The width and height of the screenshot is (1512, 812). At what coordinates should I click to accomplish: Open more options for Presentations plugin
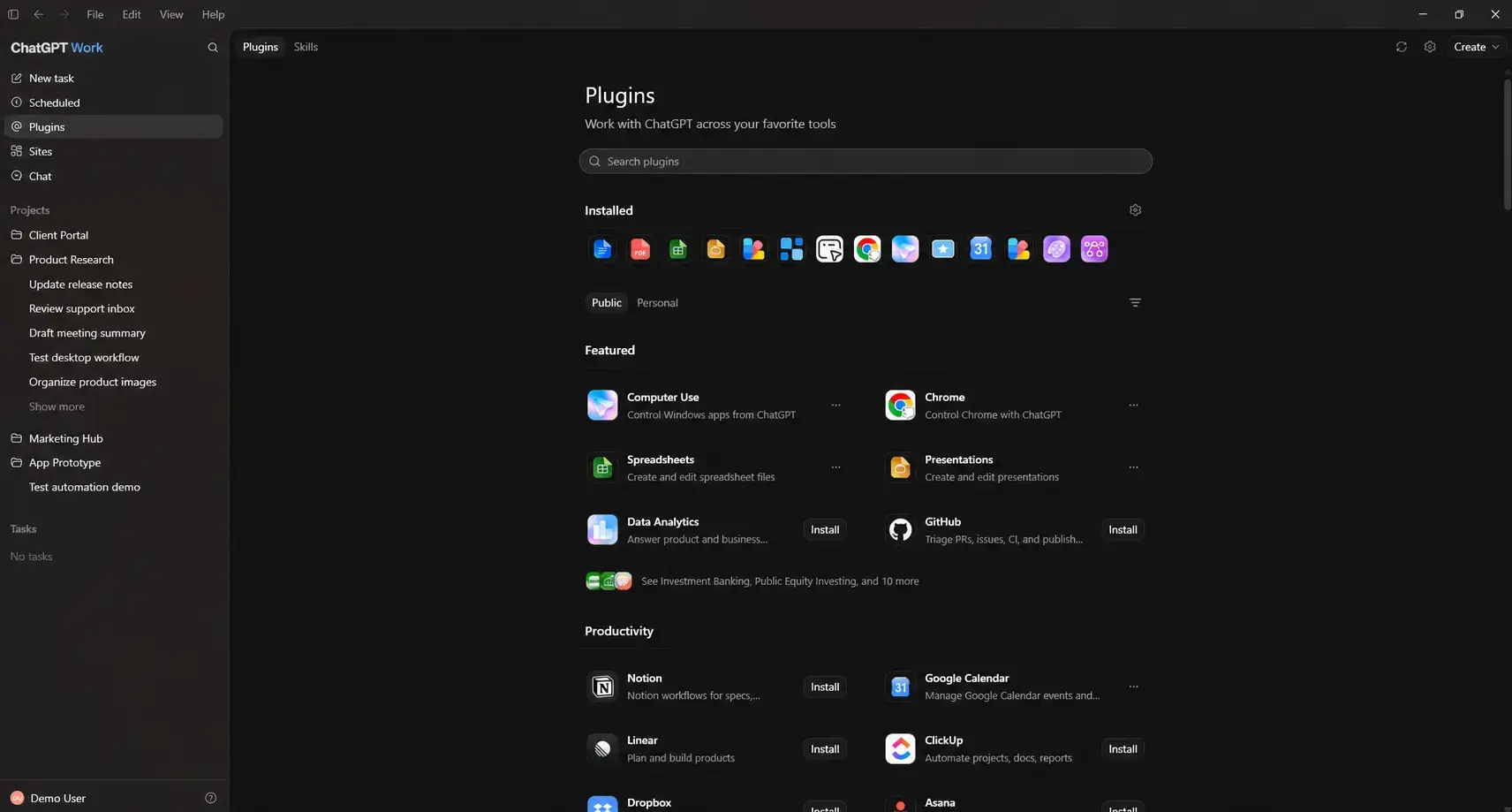coord(1134,467)
